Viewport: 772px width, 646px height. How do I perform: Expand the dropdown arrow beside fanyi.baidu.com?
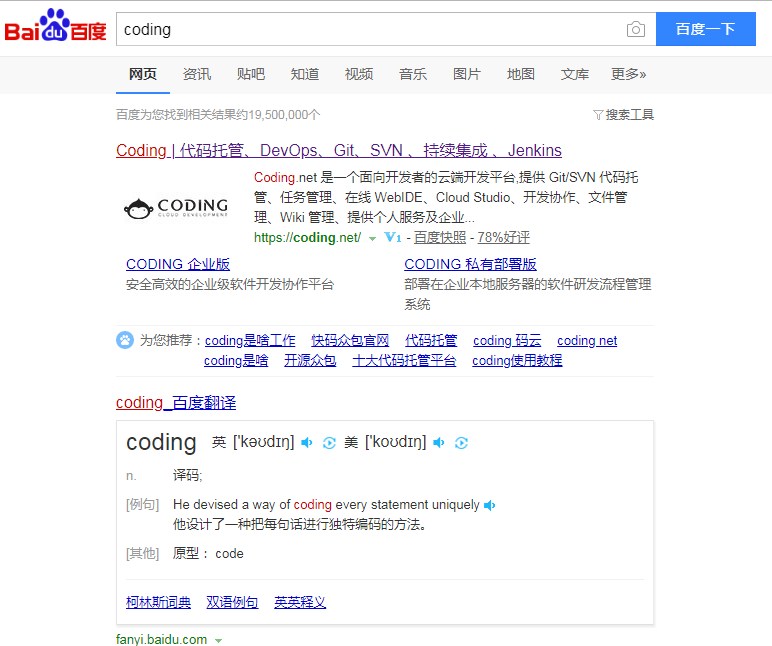pos(218,641)
